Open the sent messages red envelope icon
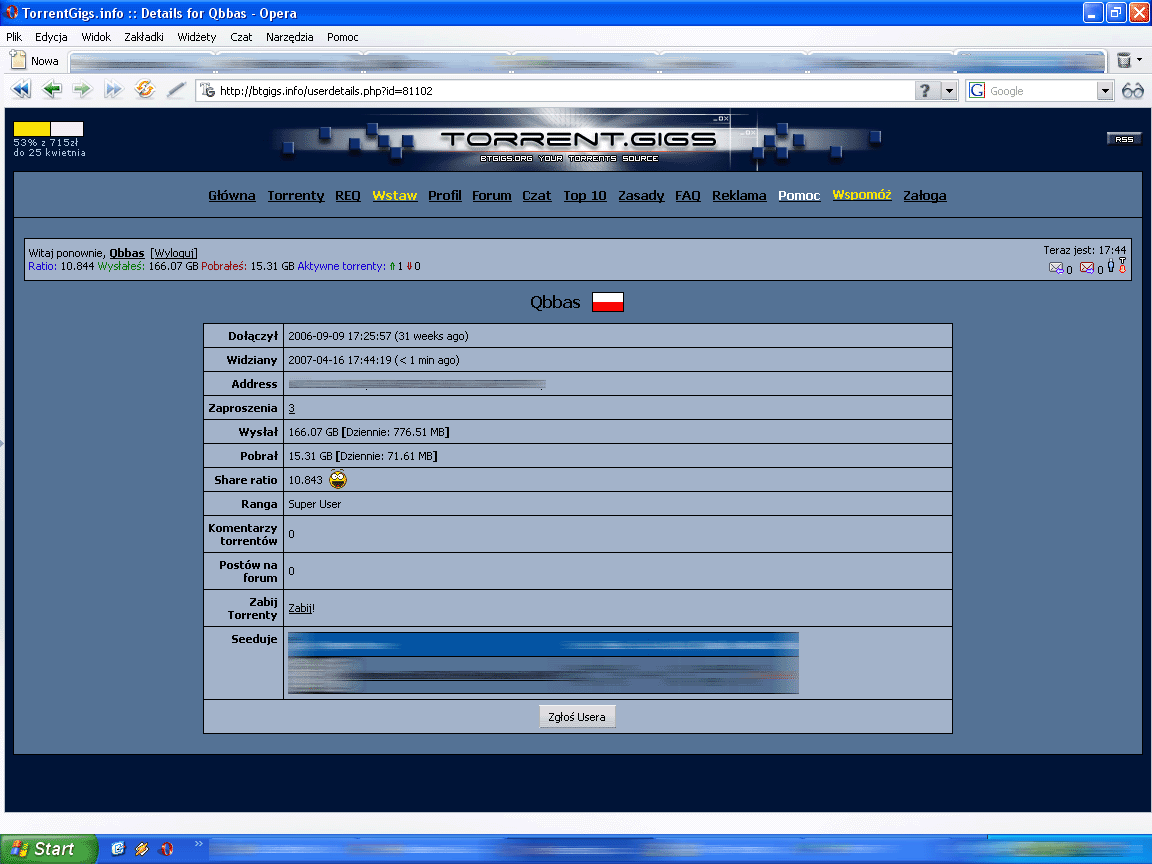Screen dimensions: 1152x864 click(x=1087, y=268)
